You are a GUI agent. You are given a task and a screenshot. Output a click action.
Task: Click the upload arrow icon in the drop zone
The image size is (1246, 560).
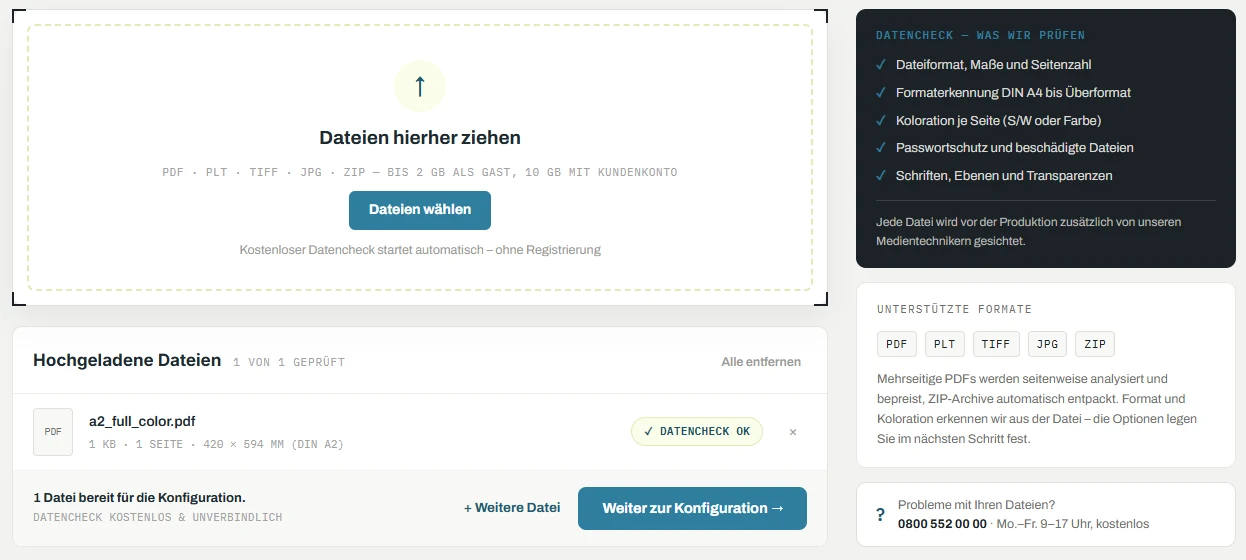(420, 86)
